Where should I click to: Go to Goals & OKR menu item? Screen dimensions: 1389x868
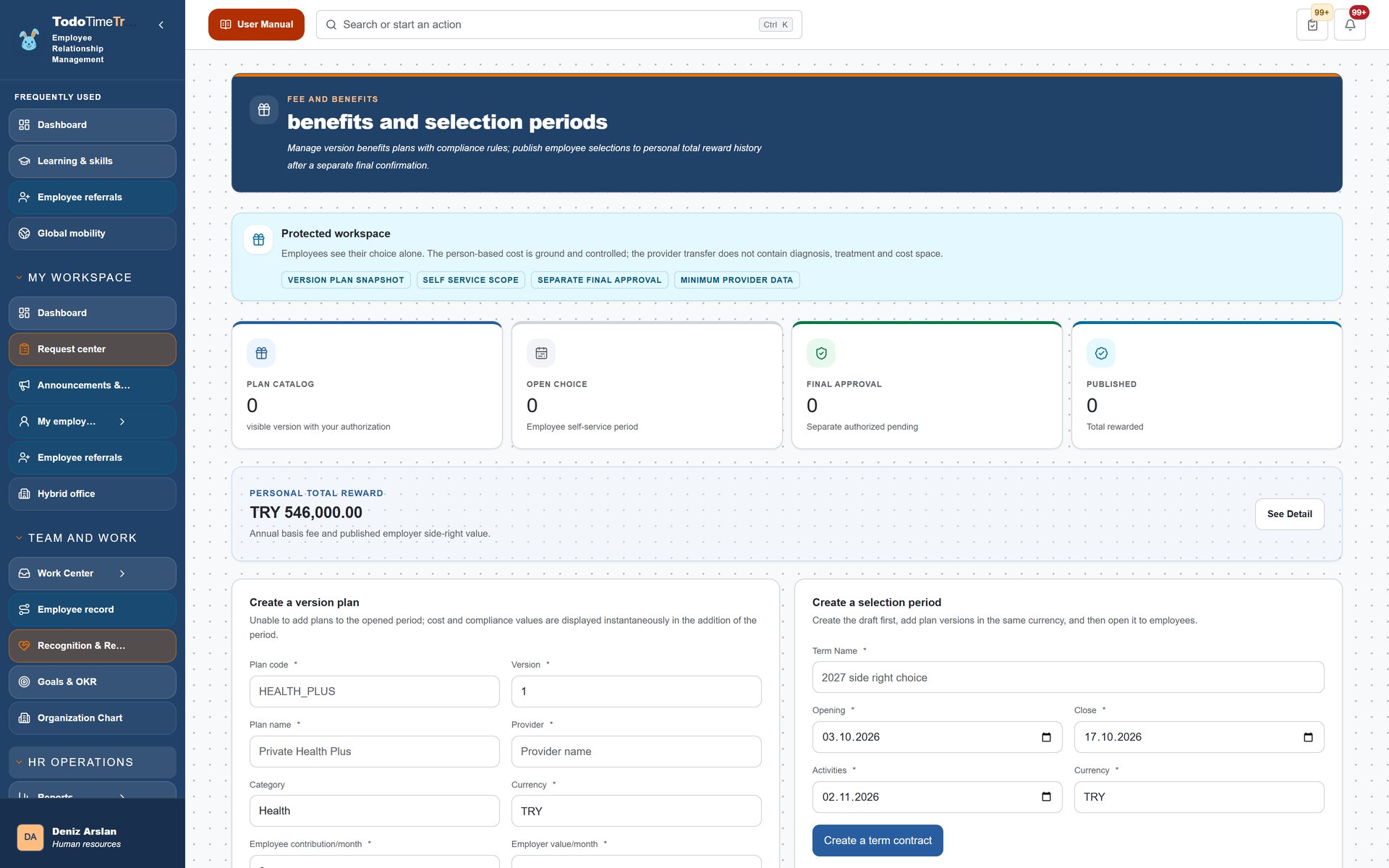(93, 682)
